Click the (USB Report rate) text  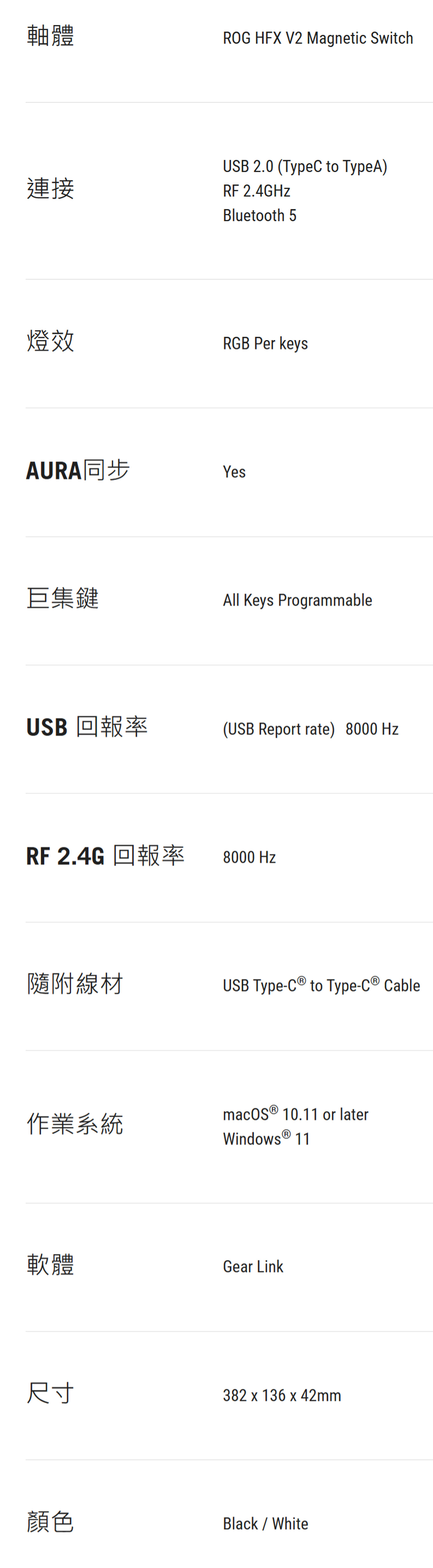tap(278, 729)
